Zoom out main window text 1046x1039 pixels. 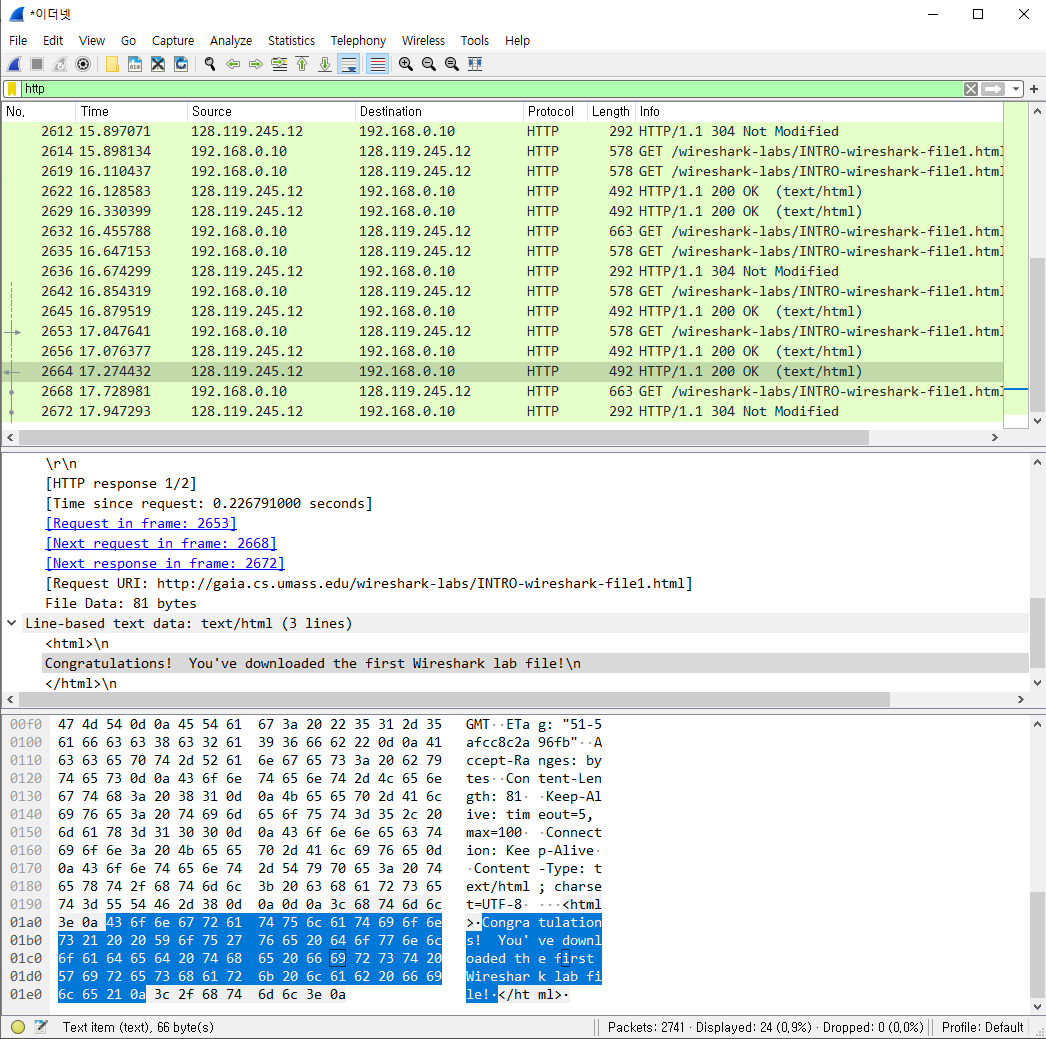429,64
